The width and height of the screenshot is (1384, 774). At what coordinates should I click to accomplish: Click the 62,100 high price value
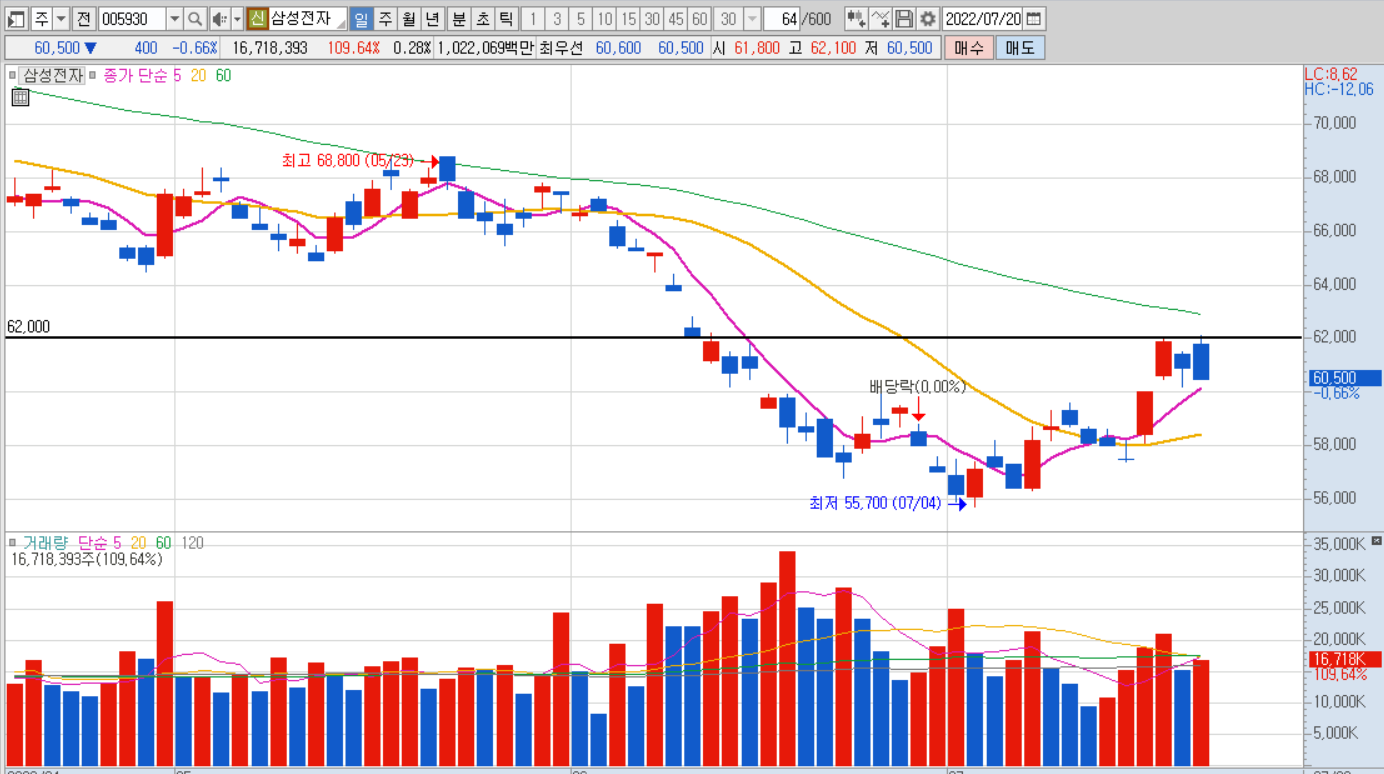[833, 48]
